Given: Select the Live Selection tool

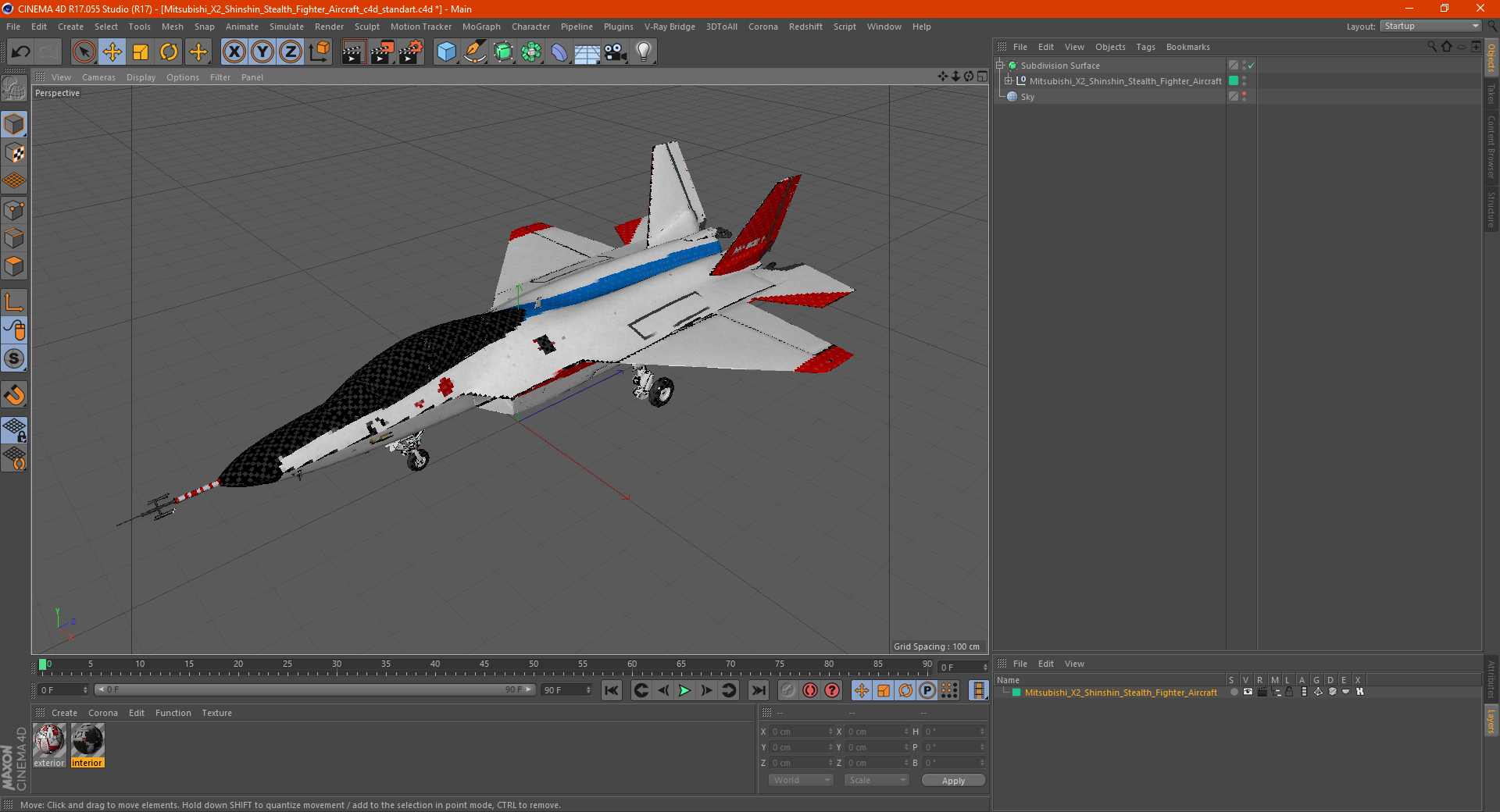Looking at the screenshot, I should point(84,52).
